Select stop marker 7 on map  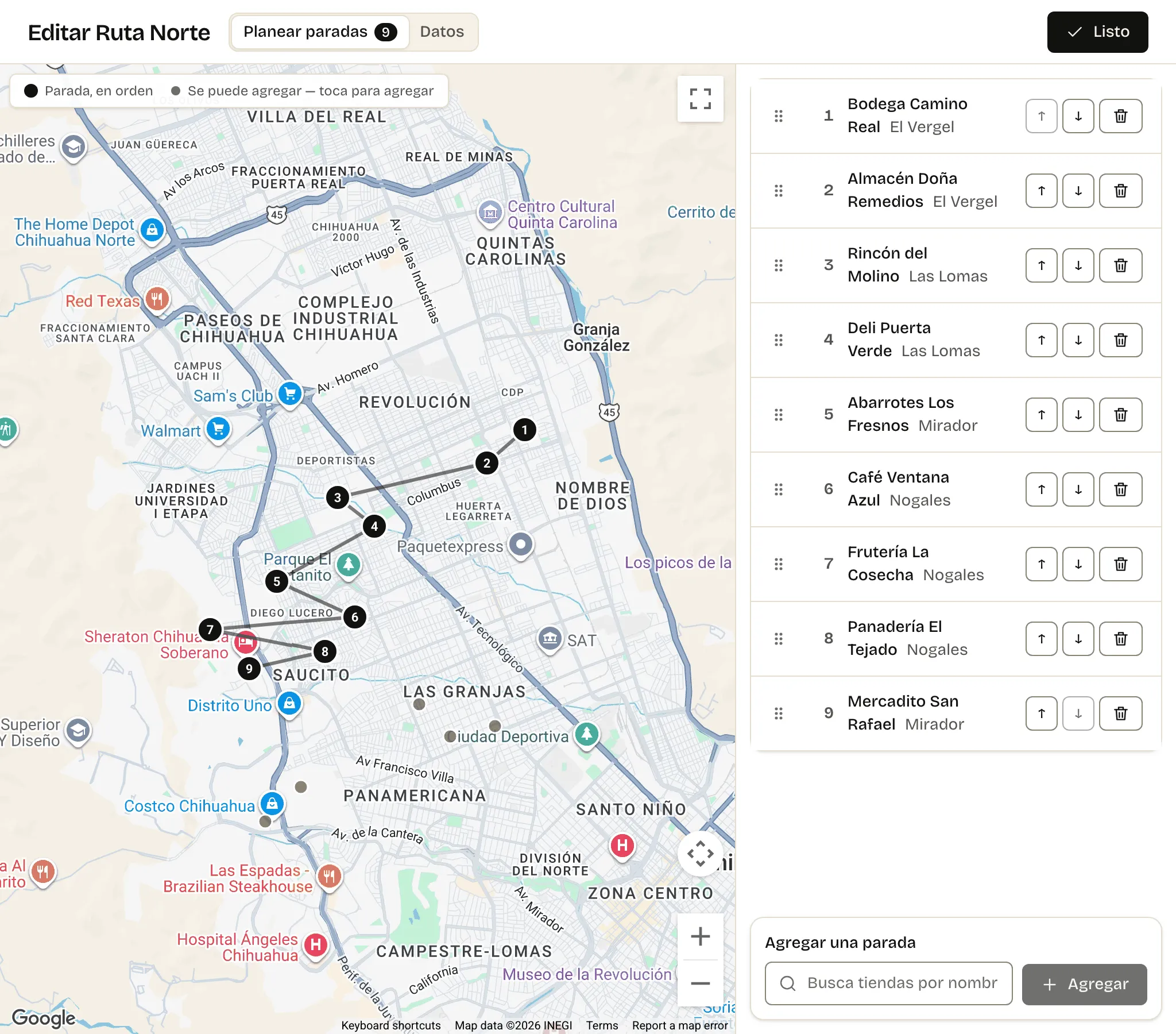(x=210, y=629)
